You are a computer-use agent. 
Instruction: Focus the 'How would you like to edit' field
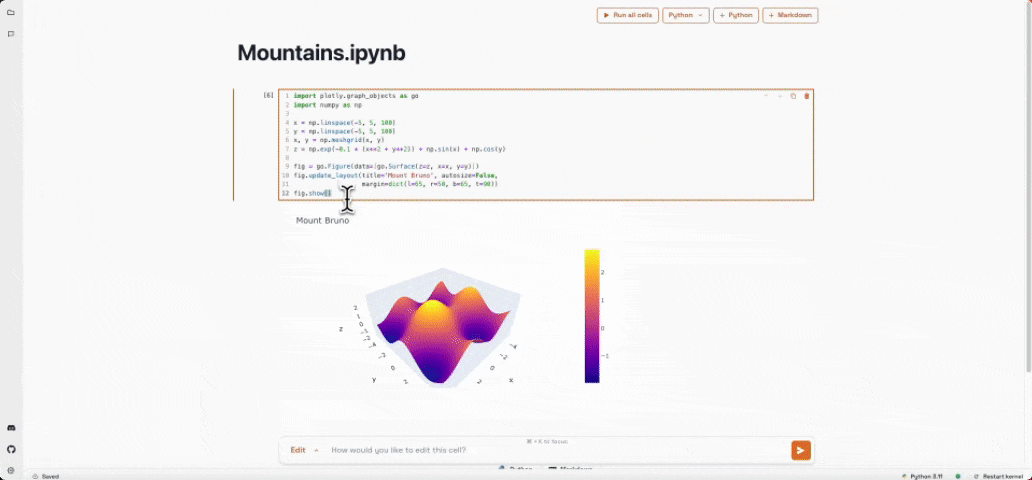point(550,450)
